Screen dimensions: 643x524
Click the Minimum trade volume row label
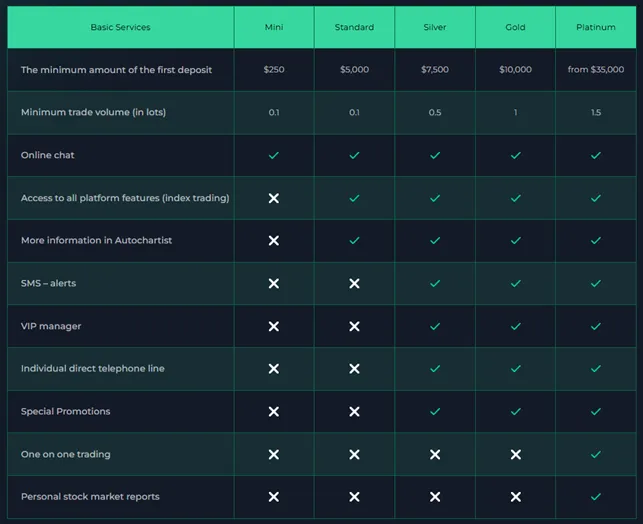93,113
